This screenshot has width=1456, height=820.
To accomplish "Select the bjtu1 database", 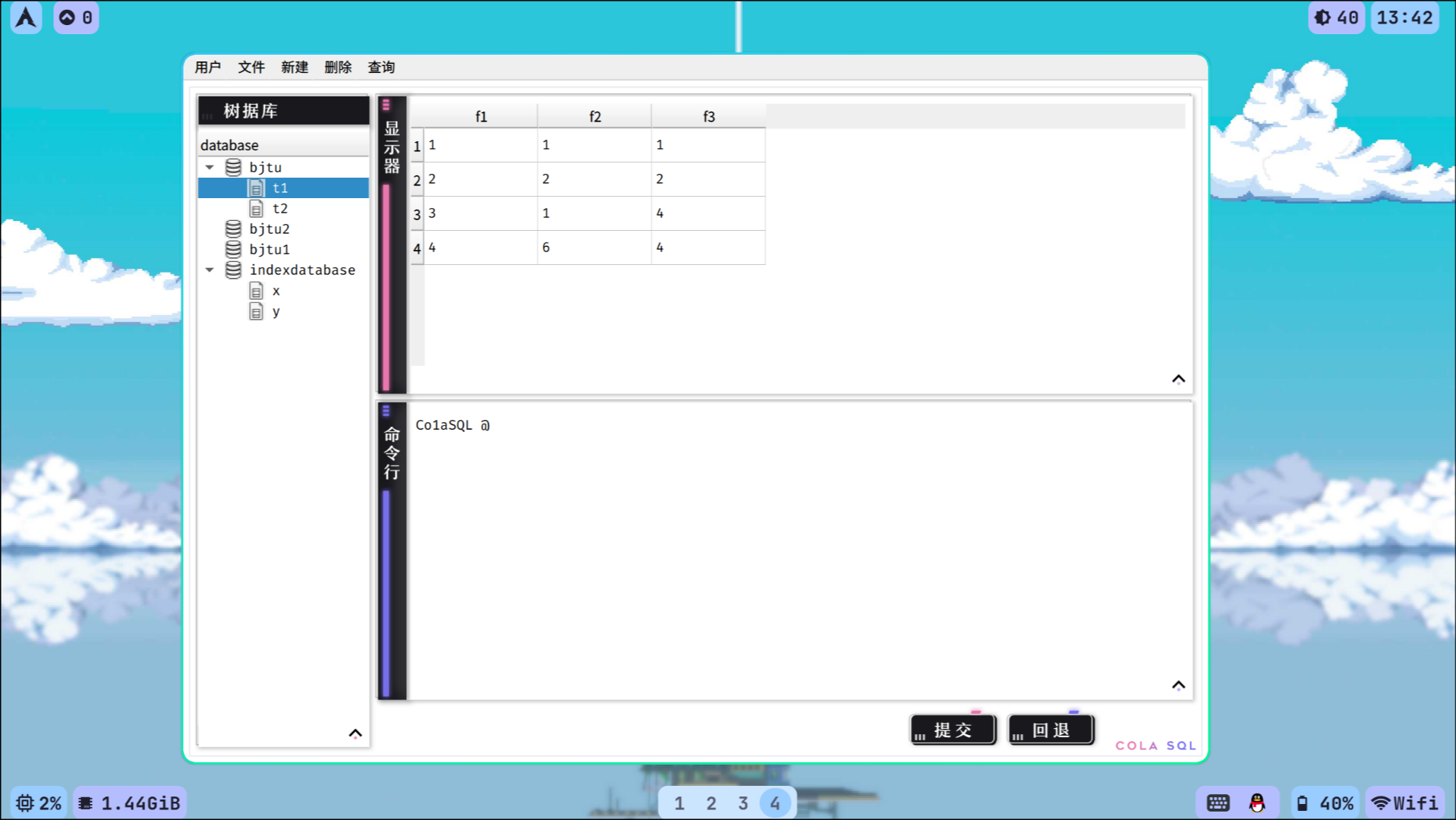I will pyautogui.click(x=269, y=249).
